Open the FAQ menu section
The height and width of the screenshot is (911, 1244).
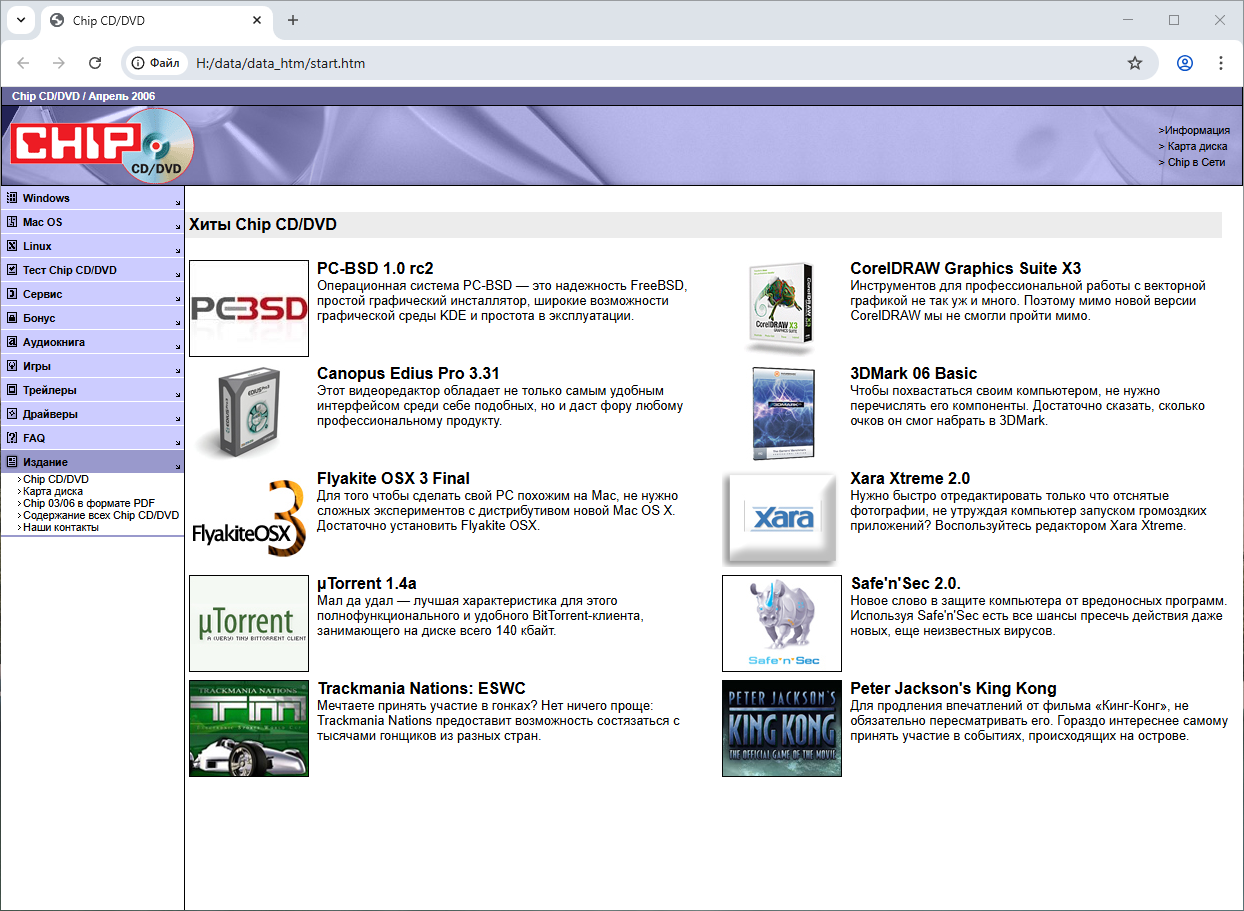(93, 438)
